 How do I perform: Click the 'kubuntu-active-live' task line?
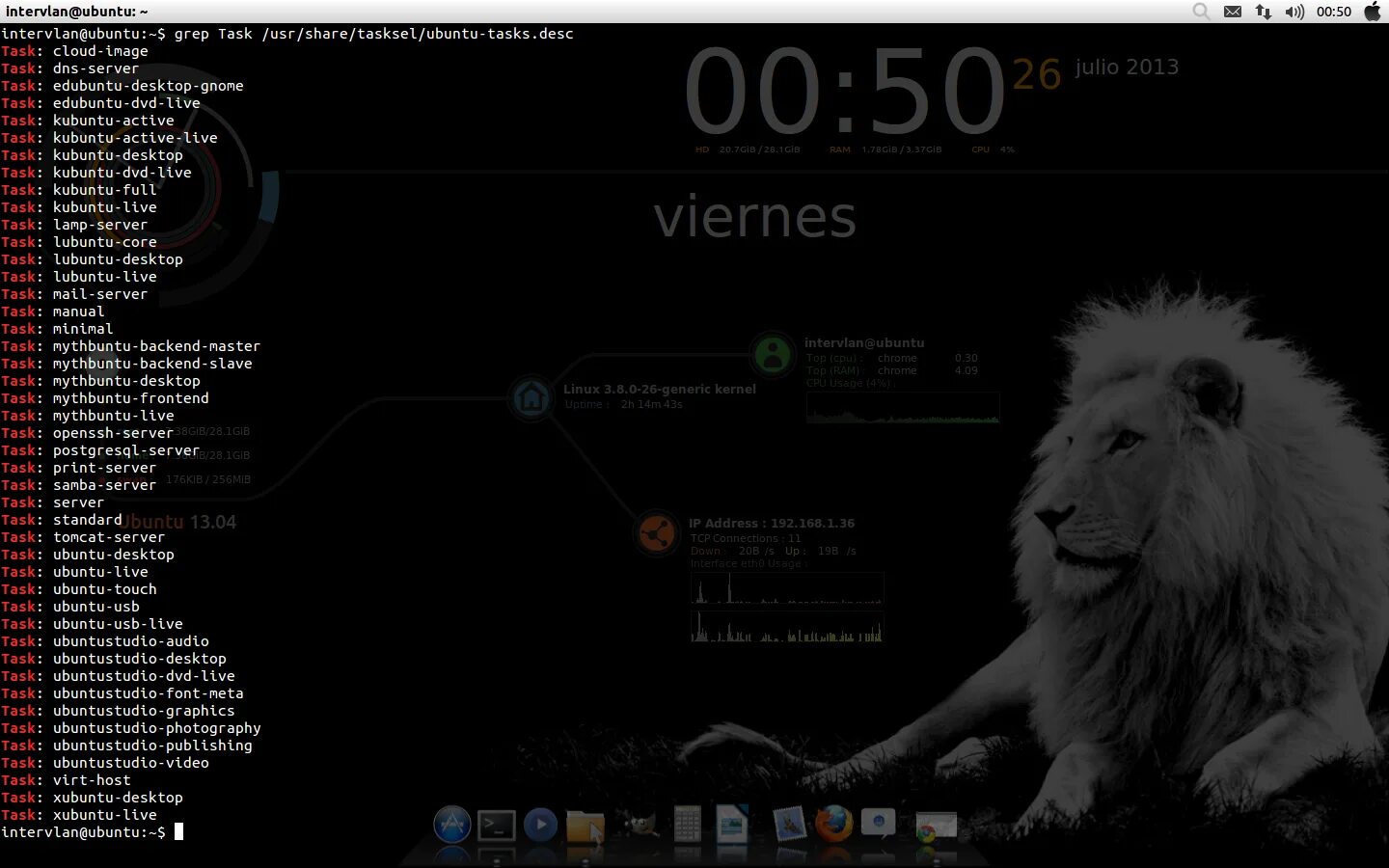click(109, 138)
